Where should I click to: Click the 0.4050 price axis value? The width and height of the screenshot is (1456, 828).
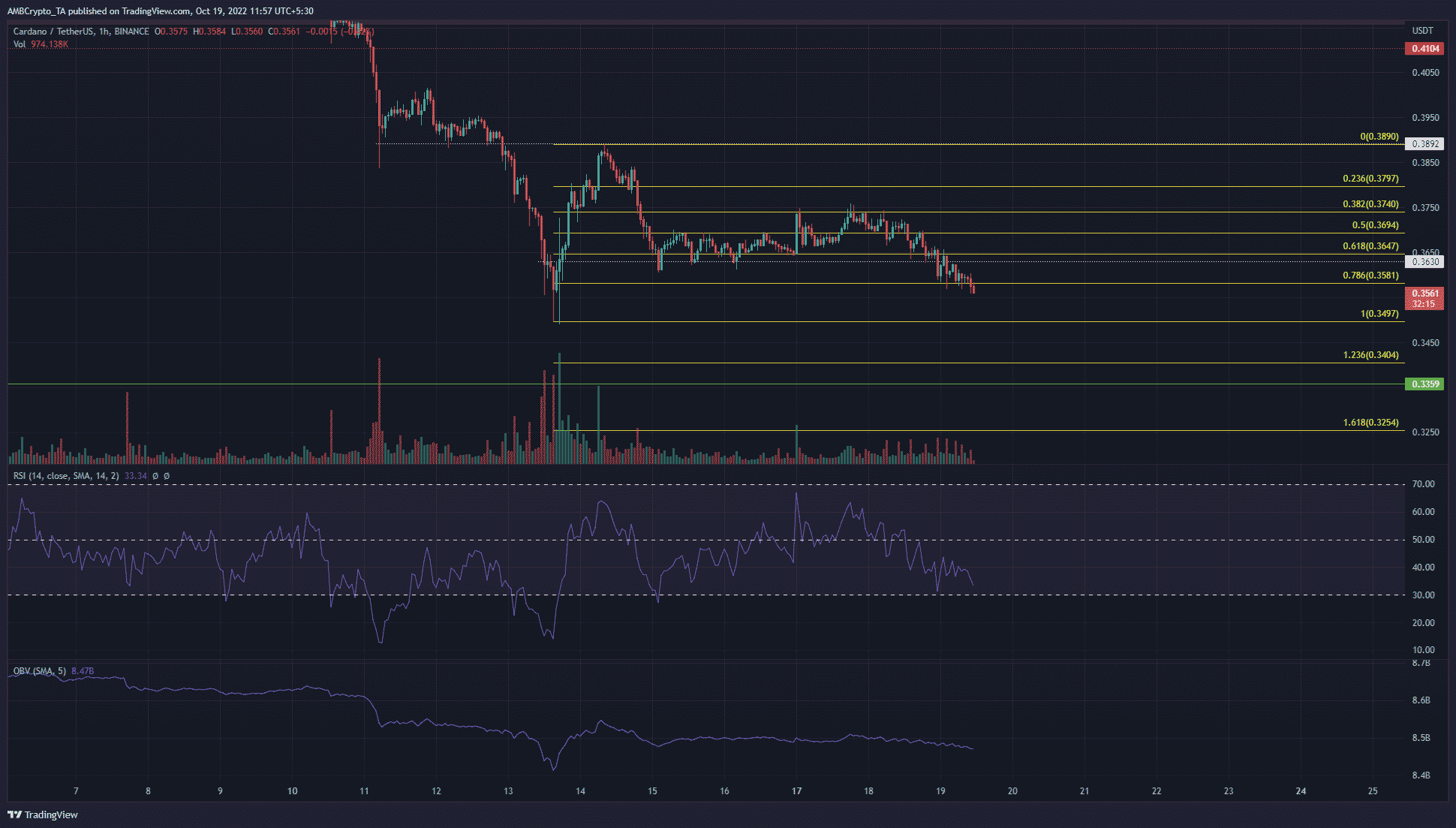coord(1425,73)
